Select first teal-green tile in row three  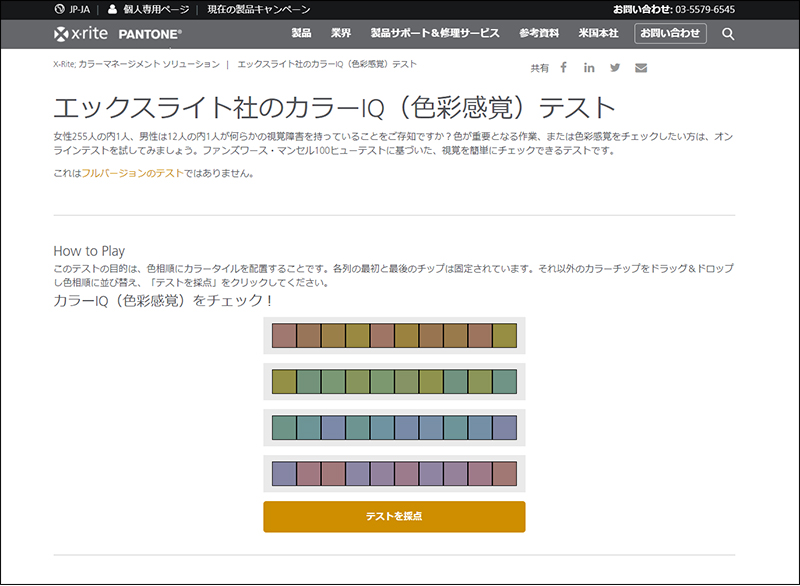284,427
